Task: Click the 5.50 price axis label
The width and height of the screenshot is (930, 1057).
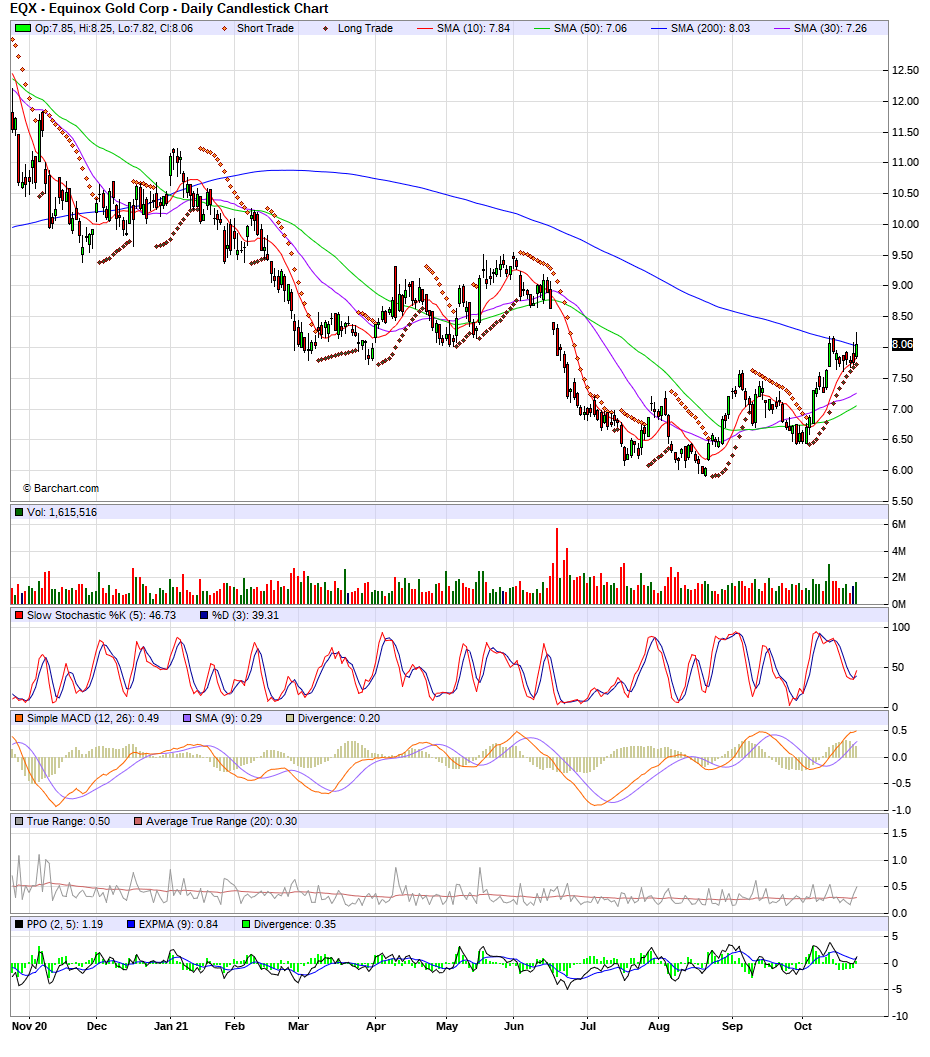Action: click(x=902, y=501)
